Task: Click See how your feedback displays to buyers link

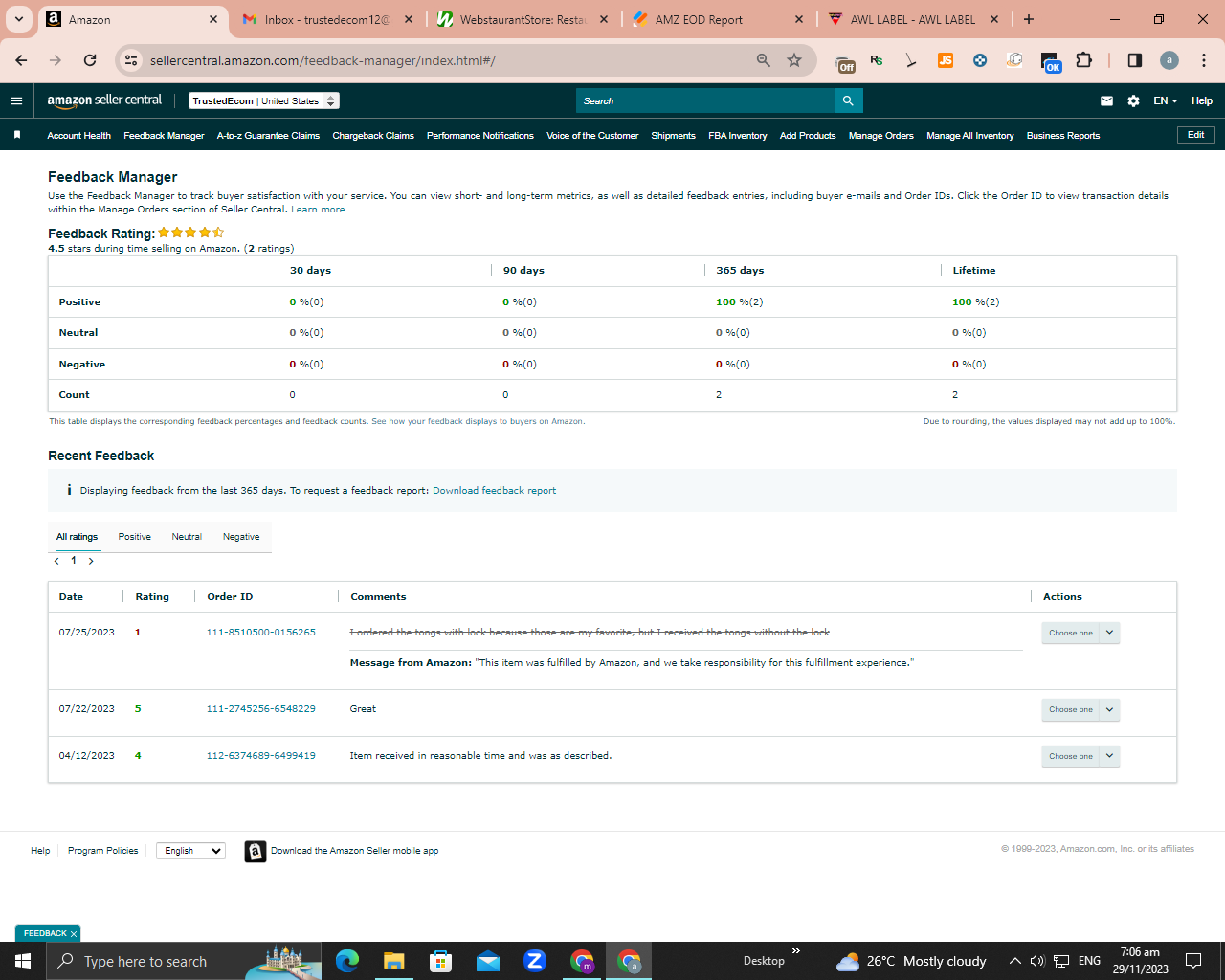Action: (478, 421)
